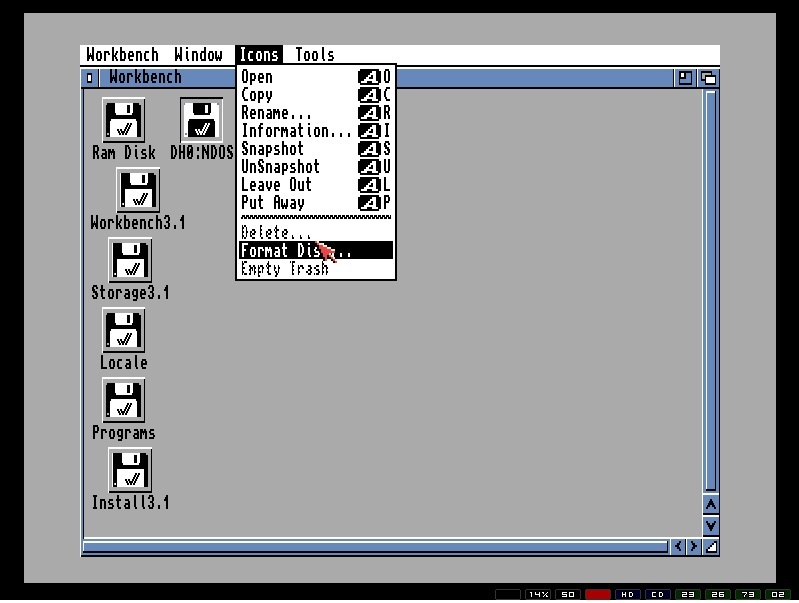Image resolution: width=799 pixels, height=603 pixels.
Task: Select the Ram Disk icon
Action: coord(123,120)
